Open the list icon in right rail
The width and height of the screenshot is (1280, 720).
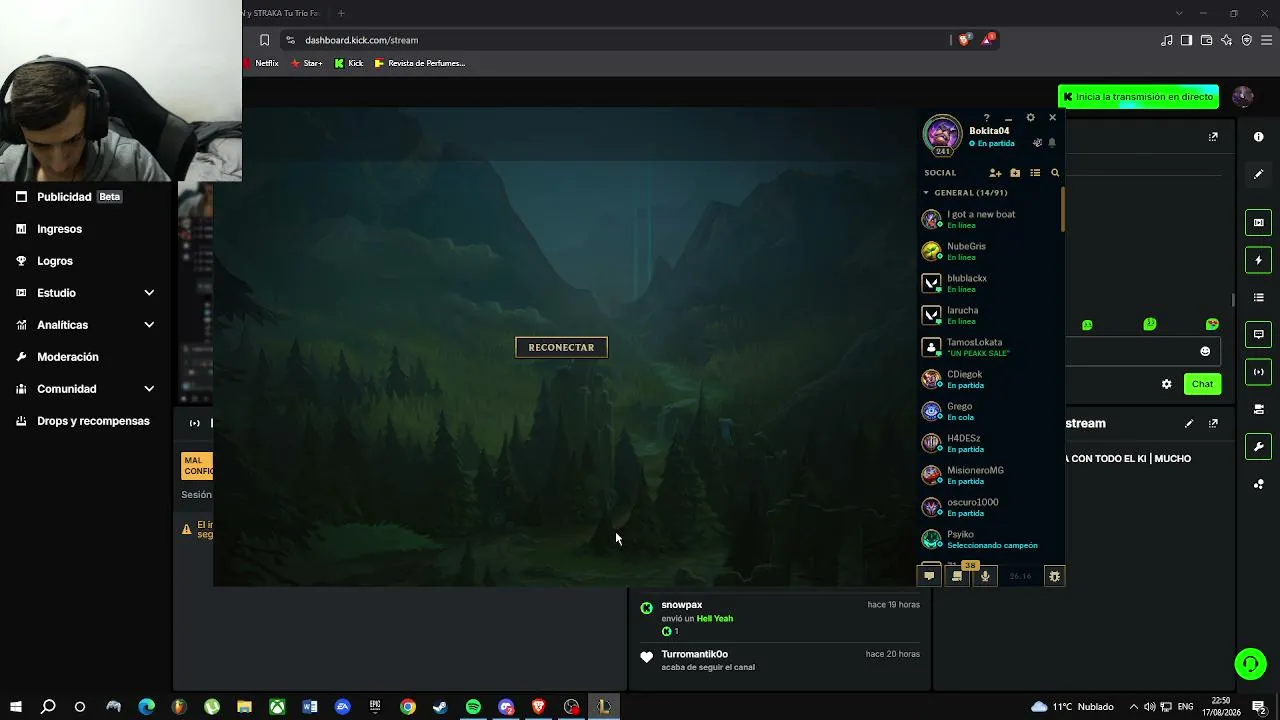tap(1259, 297)
